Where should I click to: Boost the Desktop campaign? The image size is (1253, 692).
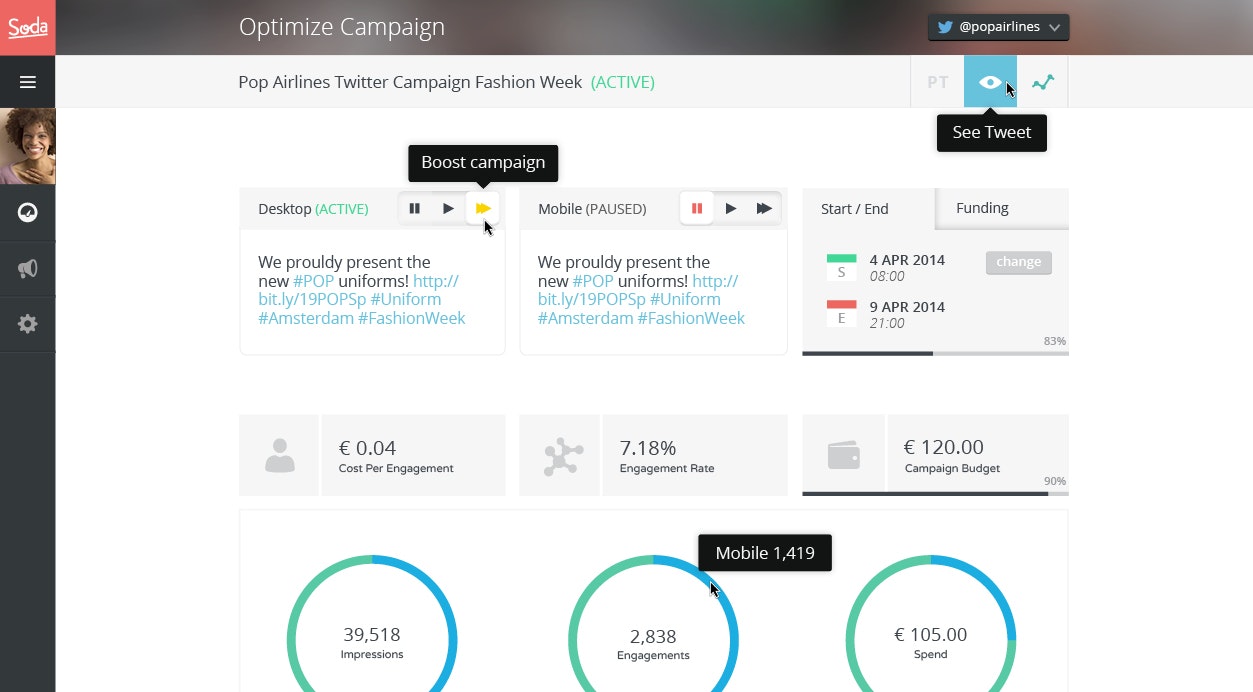coord(483,208)
